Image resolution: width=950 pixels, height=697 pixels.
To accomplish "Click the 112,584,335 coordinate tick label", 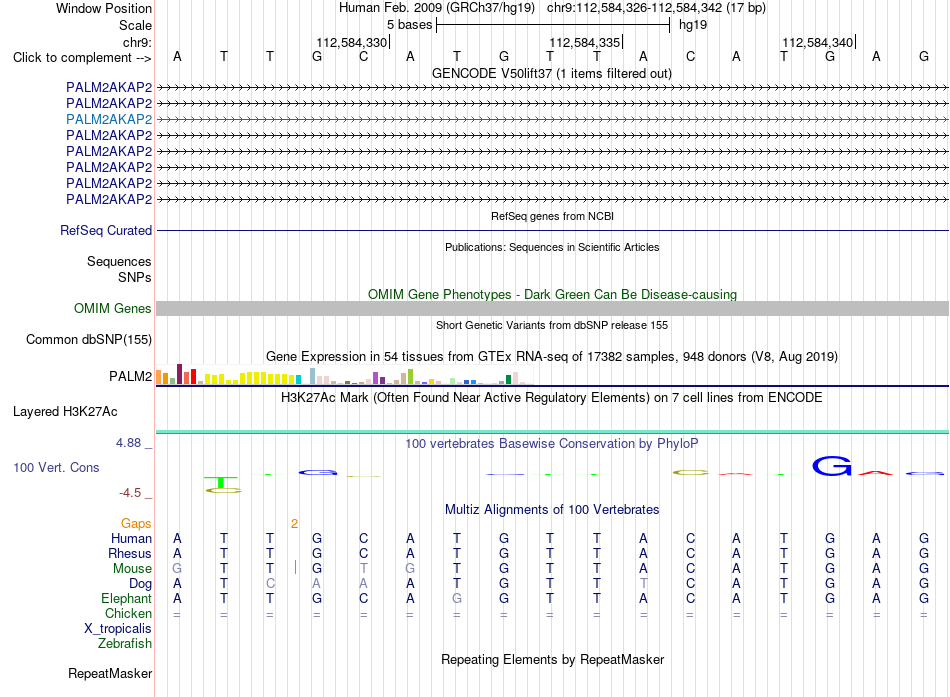I will pos(585,42).
